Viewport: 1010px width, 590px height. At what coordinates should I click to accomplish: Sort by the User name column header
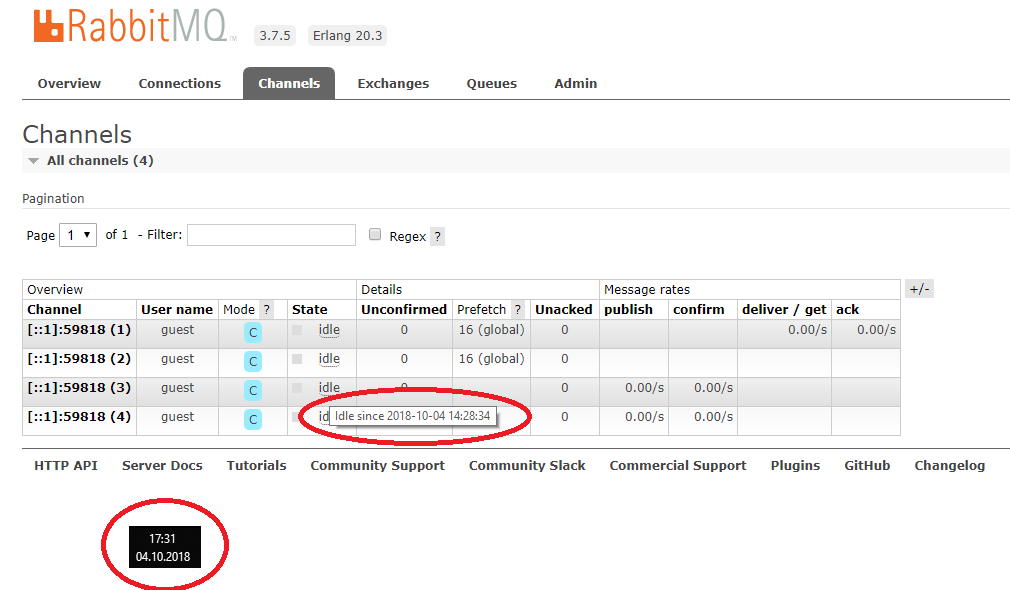[x=176, y=310]
